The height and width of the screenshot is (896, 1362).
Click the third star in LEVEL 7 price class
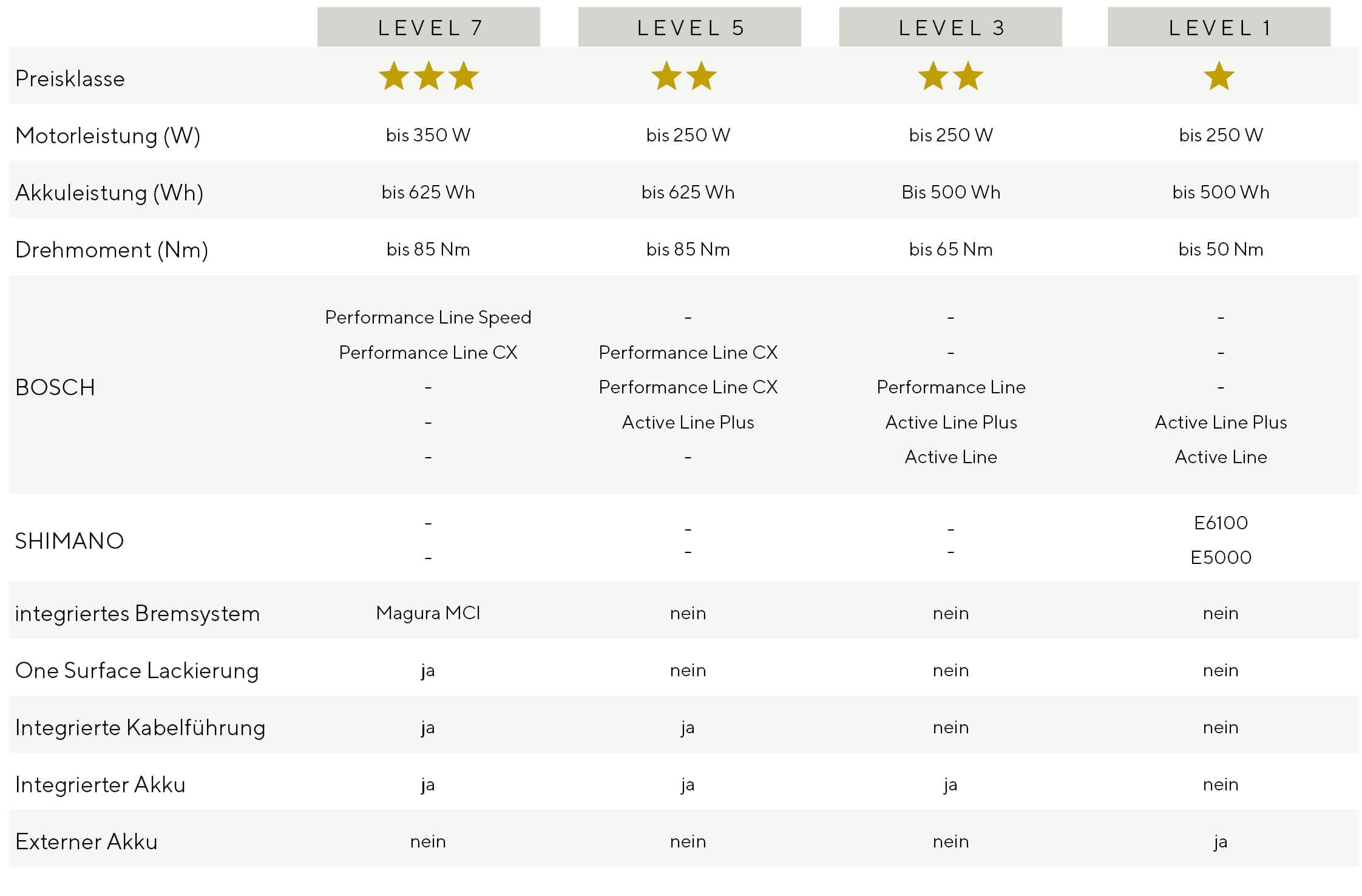pos(464,76)
